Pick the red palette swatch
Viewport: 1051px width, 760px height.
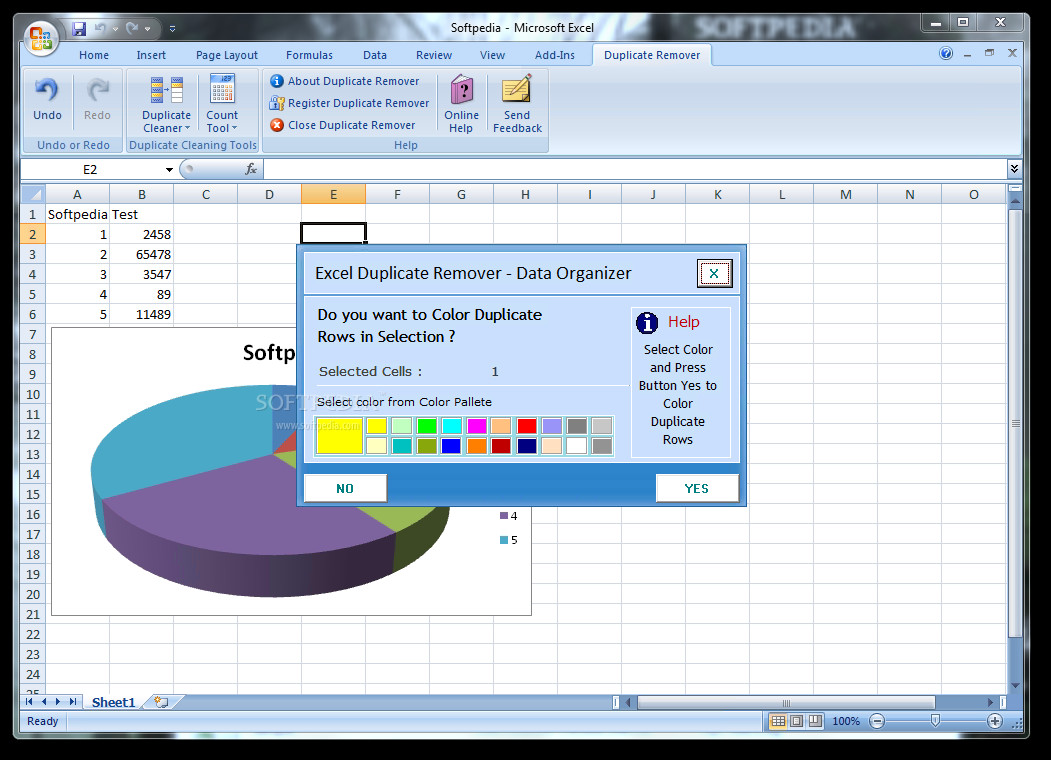click(527, 426)
